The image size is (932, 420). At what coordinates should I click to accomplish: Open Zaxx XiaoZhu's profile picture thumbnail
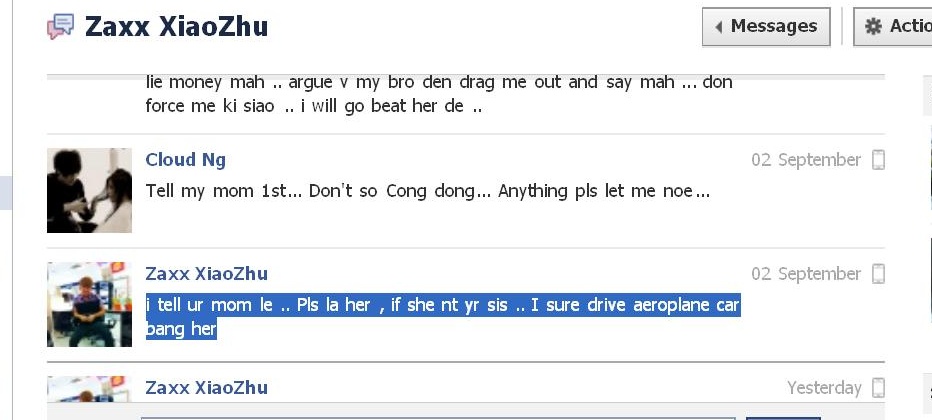(x=89, y=304)
